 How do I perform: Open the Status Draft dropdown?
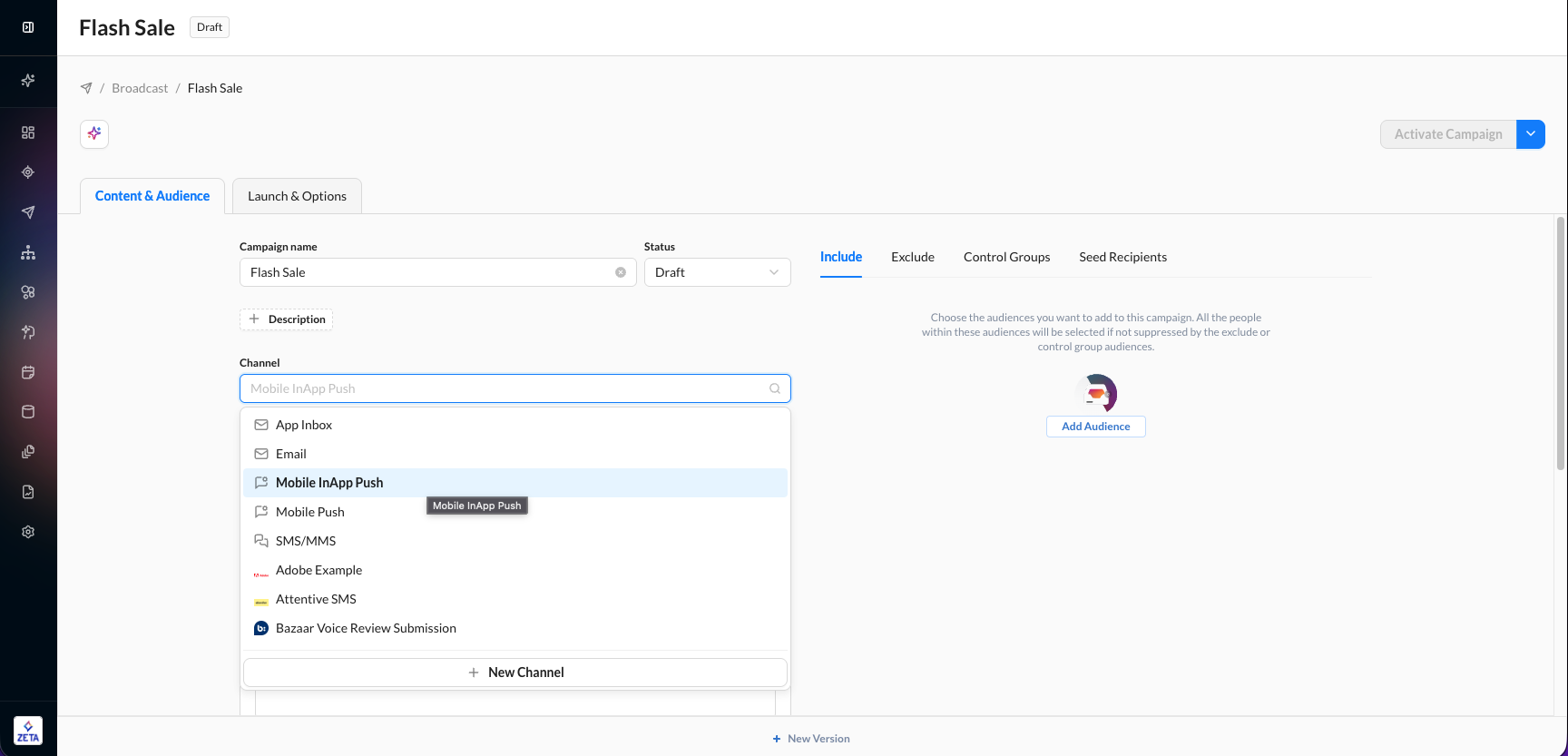click(x=718, y=272)
